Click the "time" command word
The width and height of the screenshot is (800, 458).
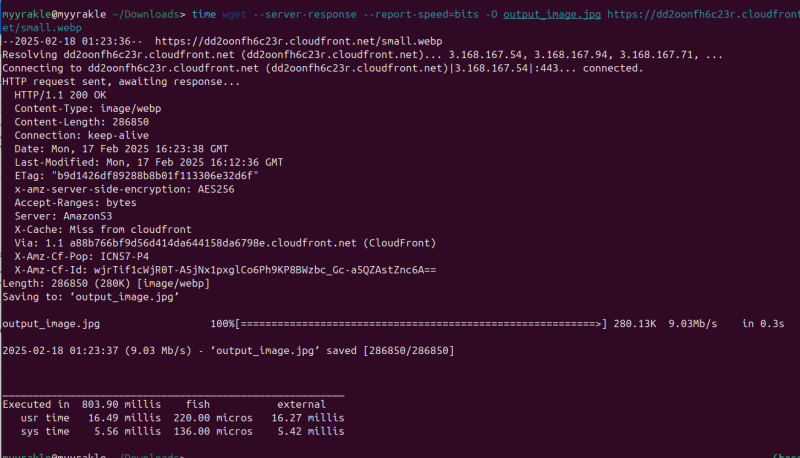coord(203,15)
